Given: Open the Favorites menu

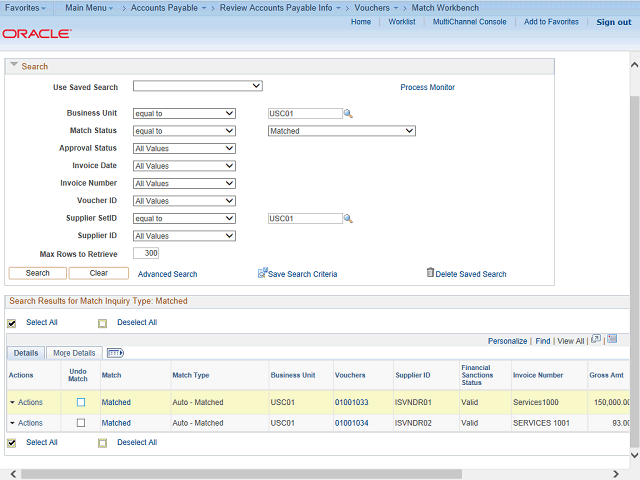Looking at the screenshot, I should click(24, 8).
